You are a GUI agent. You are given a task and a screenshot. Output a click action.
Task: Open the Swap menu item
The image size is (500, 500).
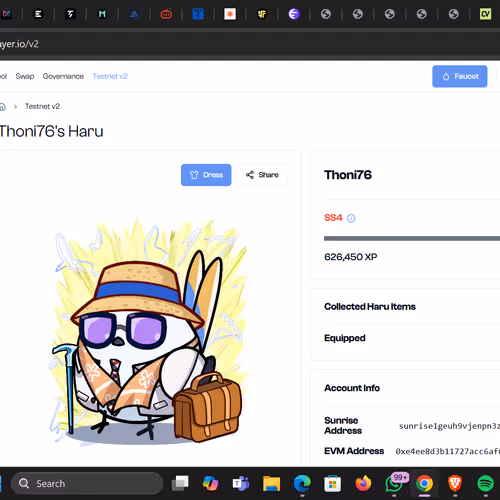(25, 76)
